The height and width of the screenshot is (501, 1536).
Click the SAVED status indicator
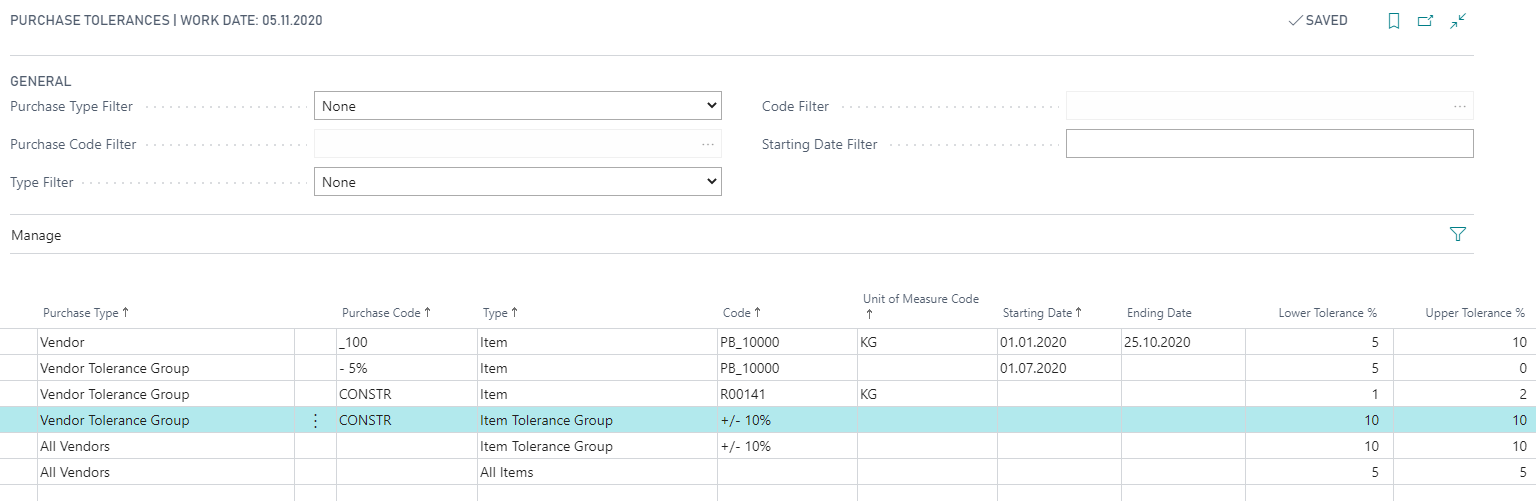(x=1318, y=20)
